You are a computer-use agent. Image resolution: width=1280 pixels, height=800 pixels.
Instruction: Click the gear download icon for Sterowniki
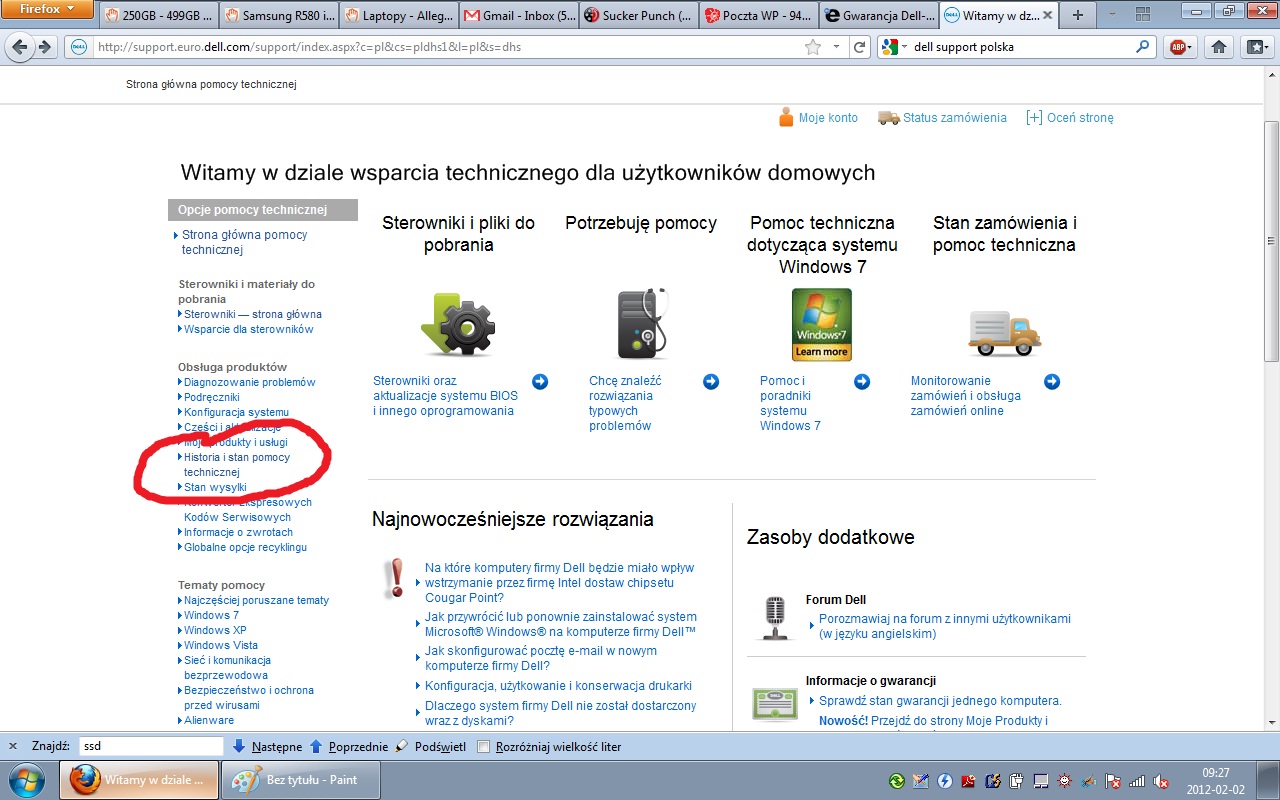(x=458, y=323)
